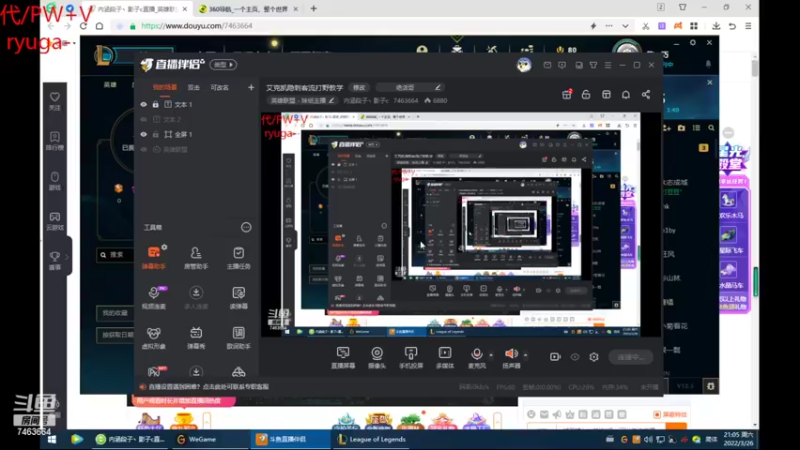Select the 可改名 scene tab
This screenshot has height=450, width=800.
pos(219,87)
